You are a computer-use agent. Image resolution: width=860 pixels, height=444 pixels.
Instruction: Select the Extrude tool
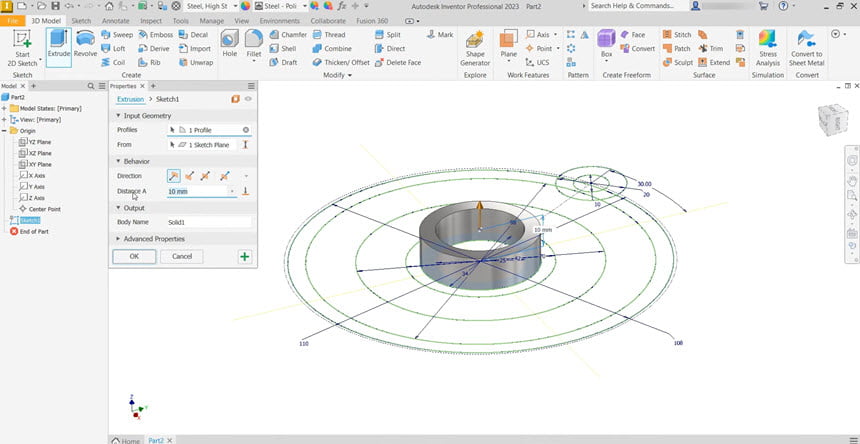point(59,48)
